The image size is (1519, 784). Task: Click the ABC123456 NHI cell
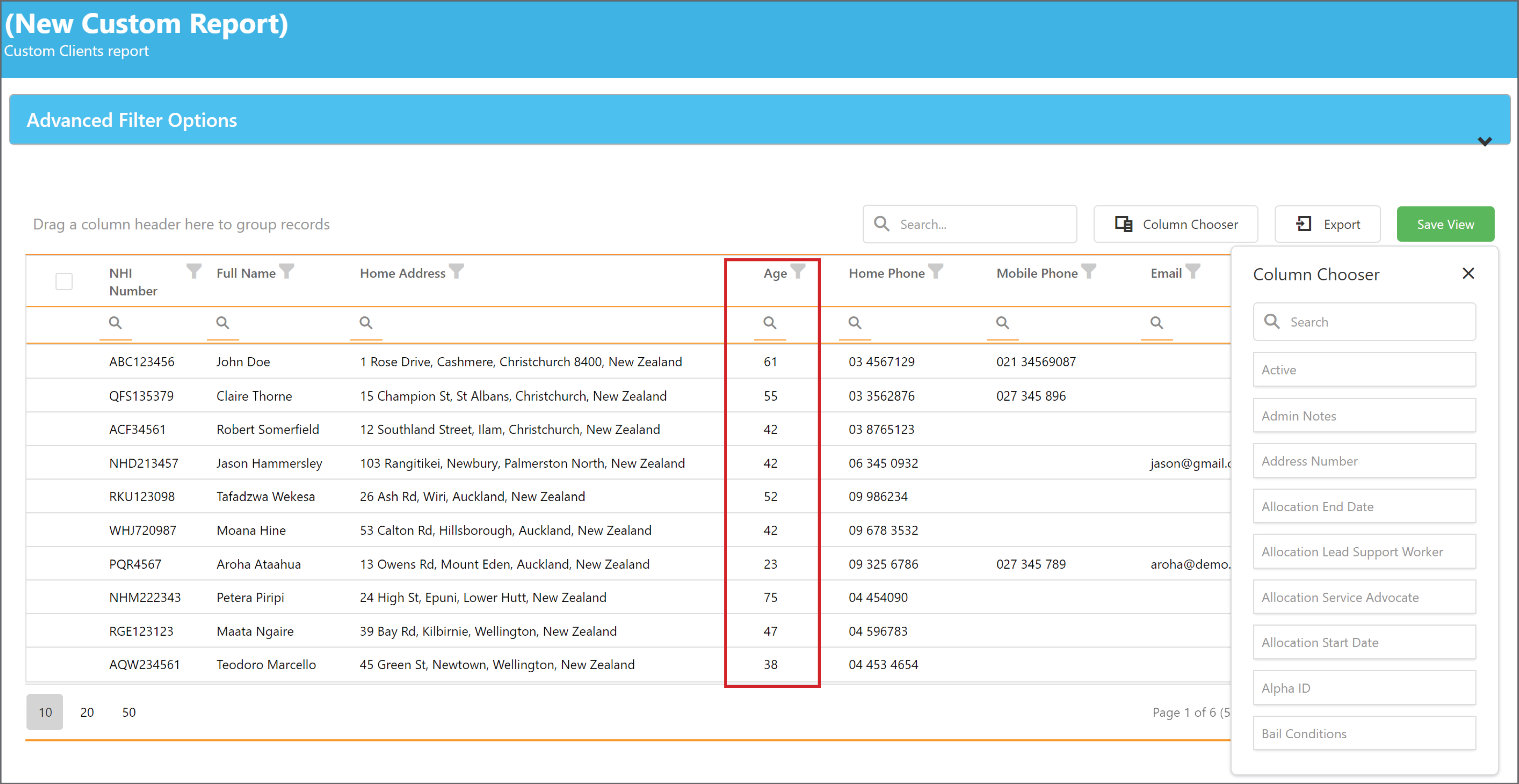click(x=142, y=361)
